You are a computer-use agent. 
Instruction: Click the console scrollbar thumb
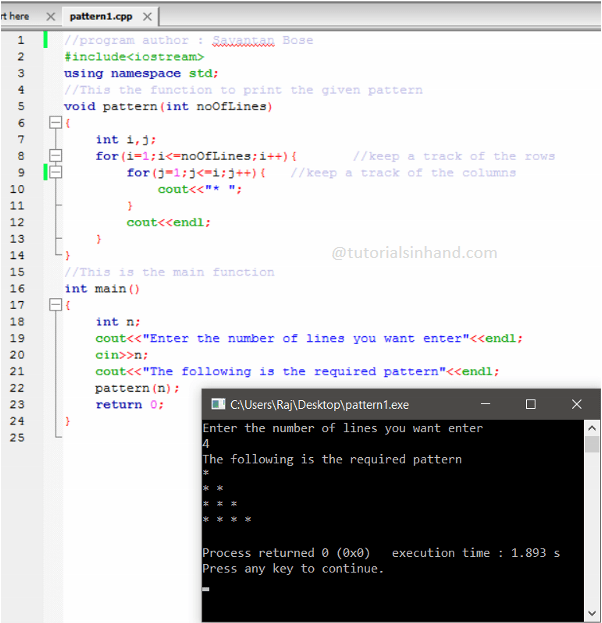click(592, 444)
